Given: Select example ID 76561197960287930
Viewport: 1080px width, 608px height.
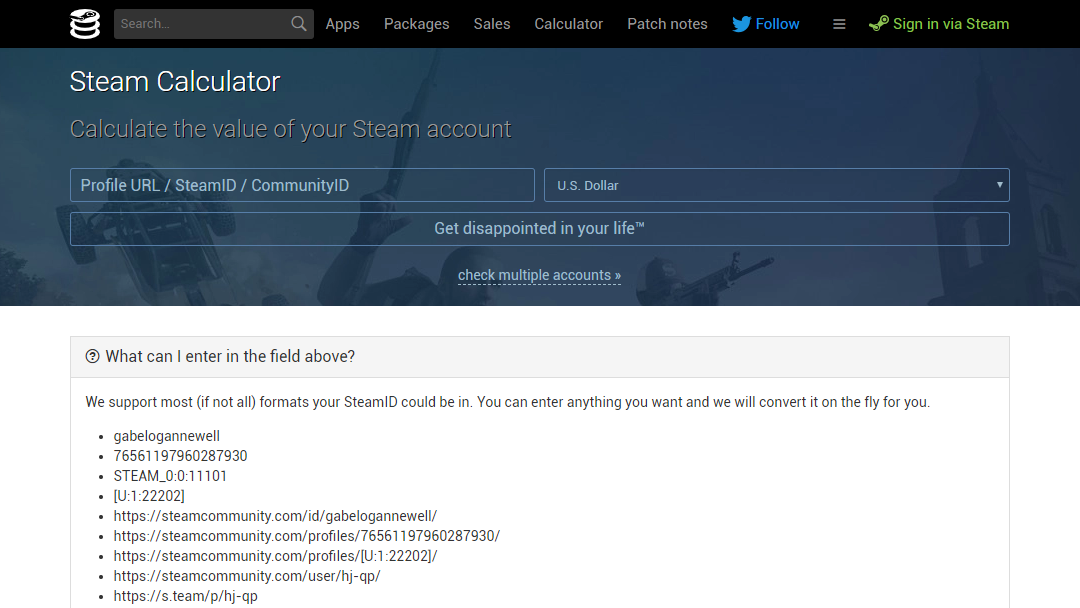Looking at the screenshot, I should [x=180, y=456].
